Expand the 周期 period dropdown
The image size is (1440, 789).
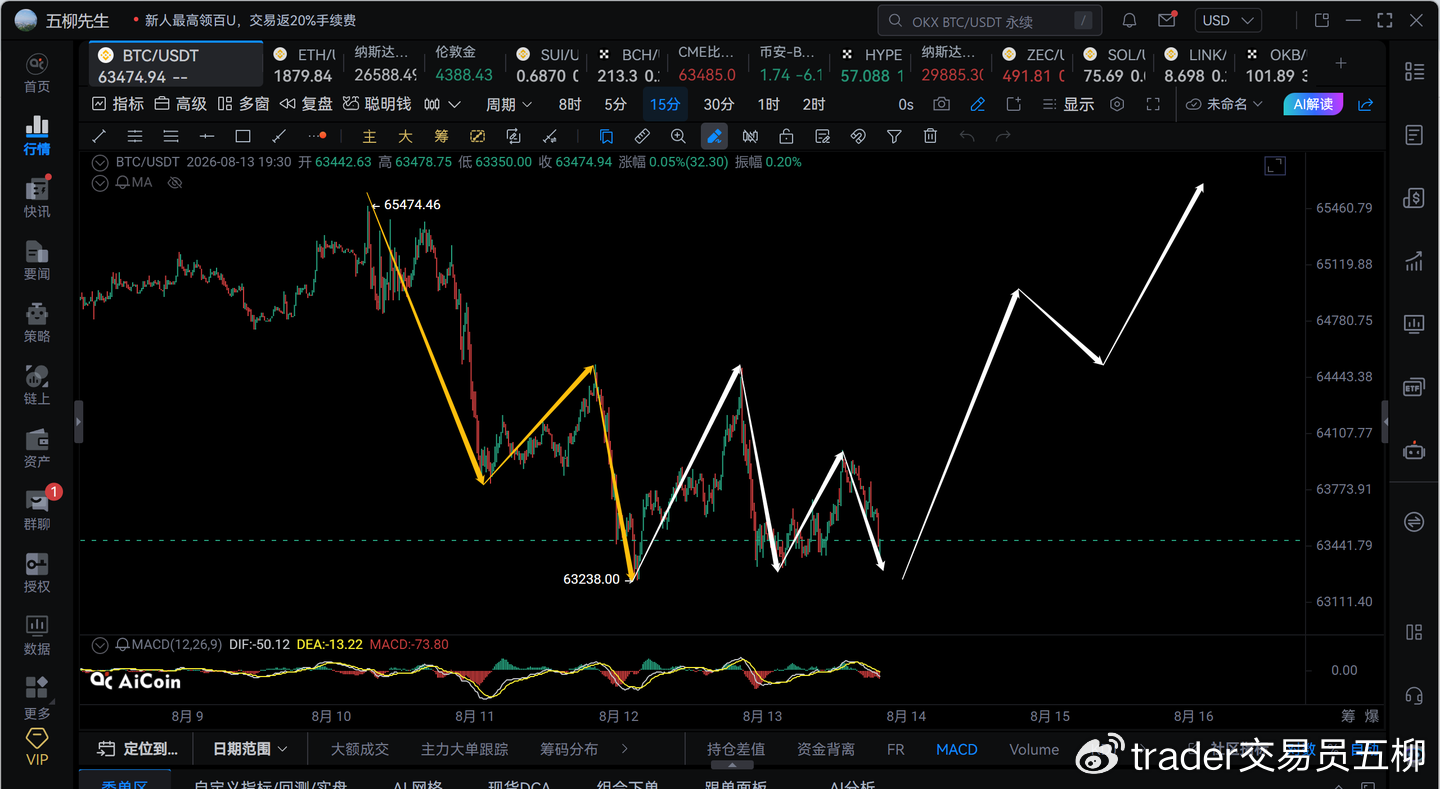(509, 104)
